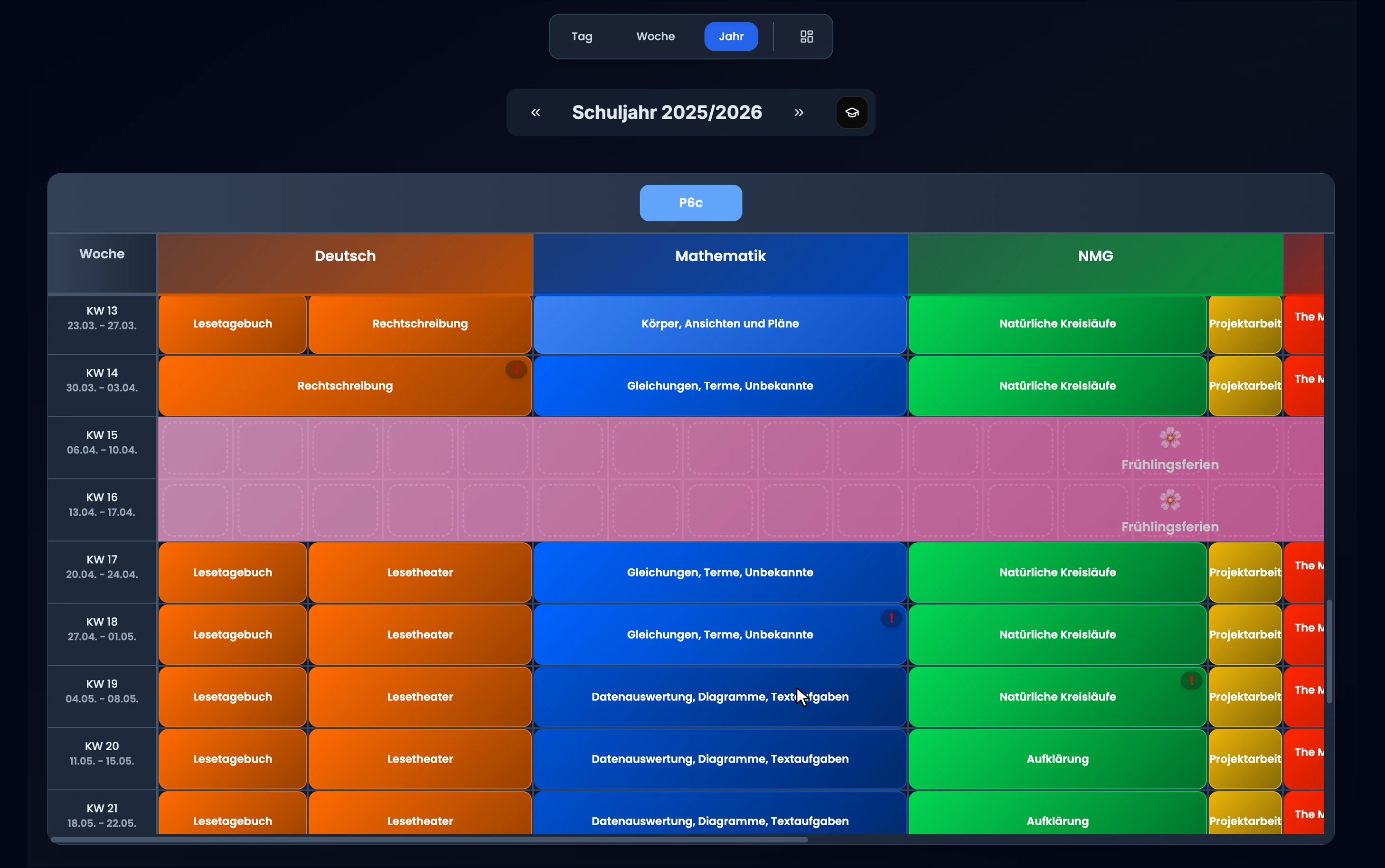Open KW 20 Projektarbeit block
Image resolution: width=1385 pixels, height=868 pixels.
pyautogui.click(x=1245, y=759)
